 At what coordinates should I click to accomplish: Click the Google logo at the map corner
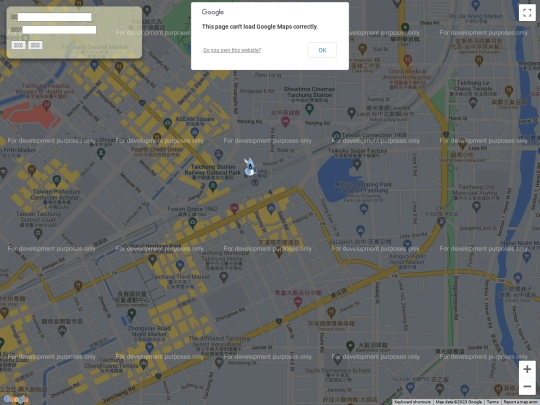point(16,399)
